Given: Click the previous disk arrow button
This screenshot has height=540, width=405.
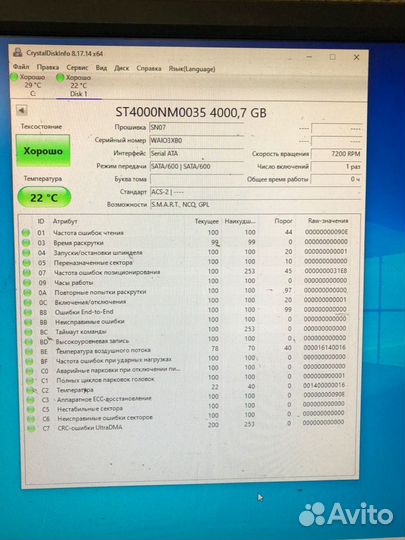Looking at the screenshot, I should pyautogui.click(x=22, y=111).
